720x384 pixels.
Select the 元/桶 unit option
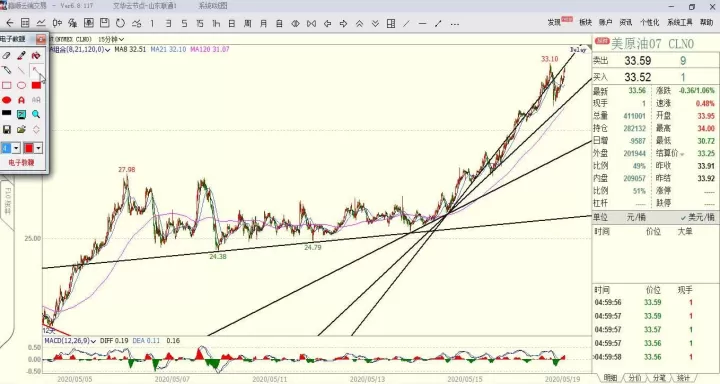pyautogui.click(x=636, y=217)
